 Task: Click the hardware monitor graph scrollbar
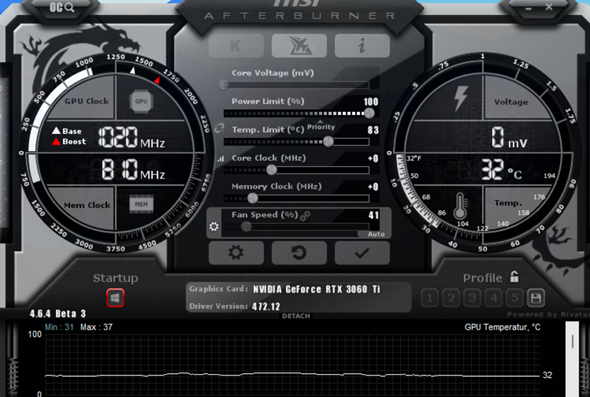(x=572, y=359)
